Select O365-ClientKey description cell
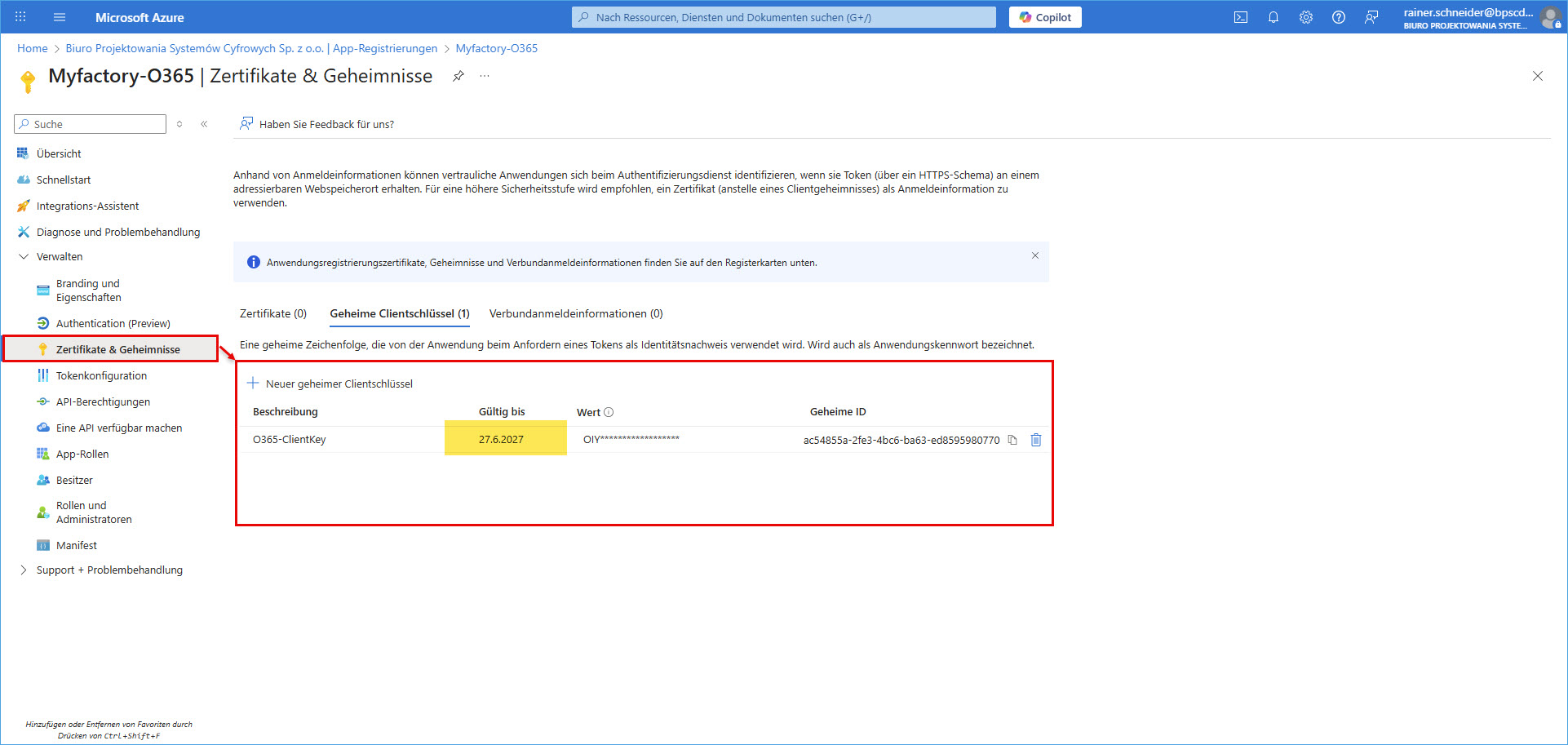1568x745 pixels. point(290,439)
